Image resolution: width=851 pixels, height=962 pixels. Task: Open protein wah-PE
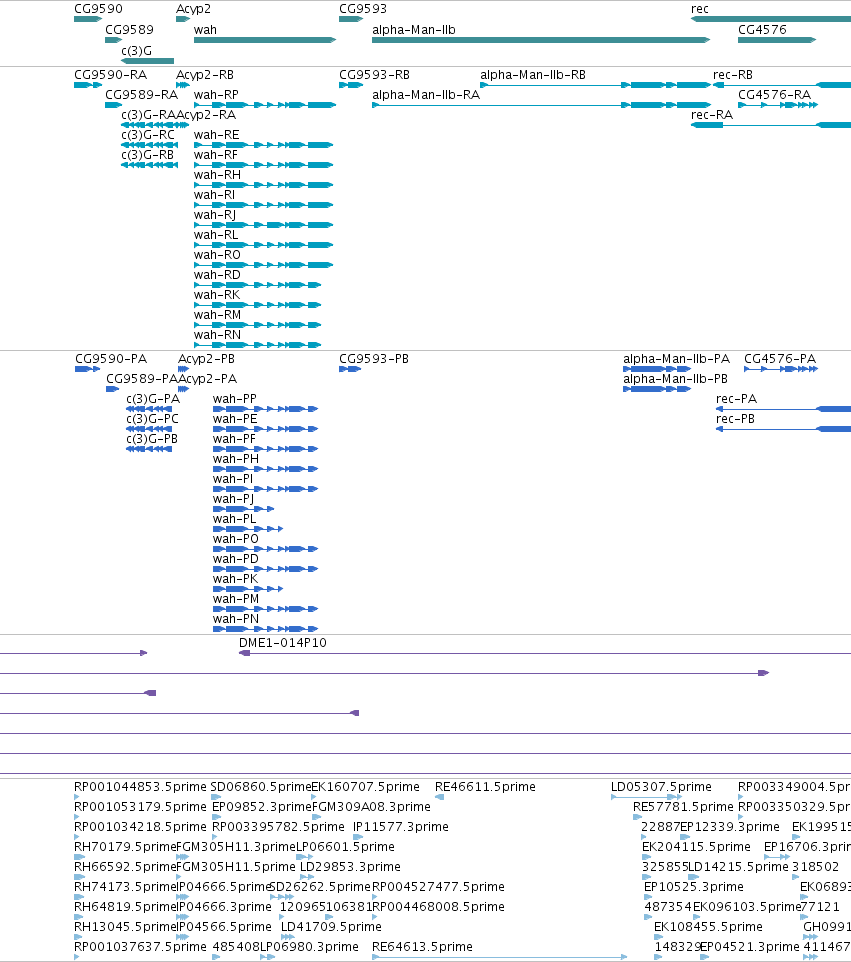tap(235, 419)
